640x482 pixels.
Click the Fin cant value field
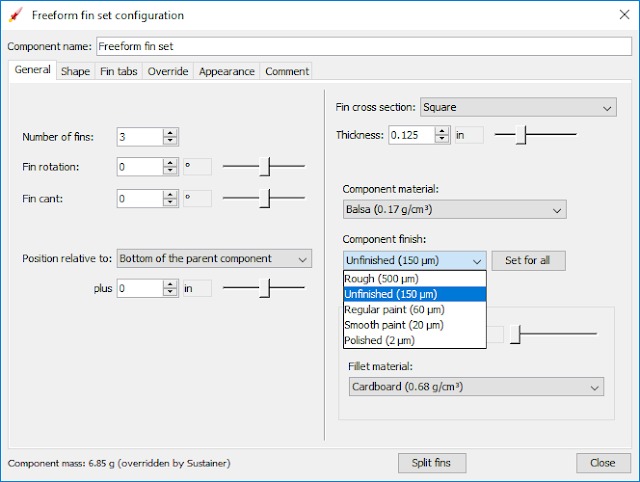(x=140, y=199)
